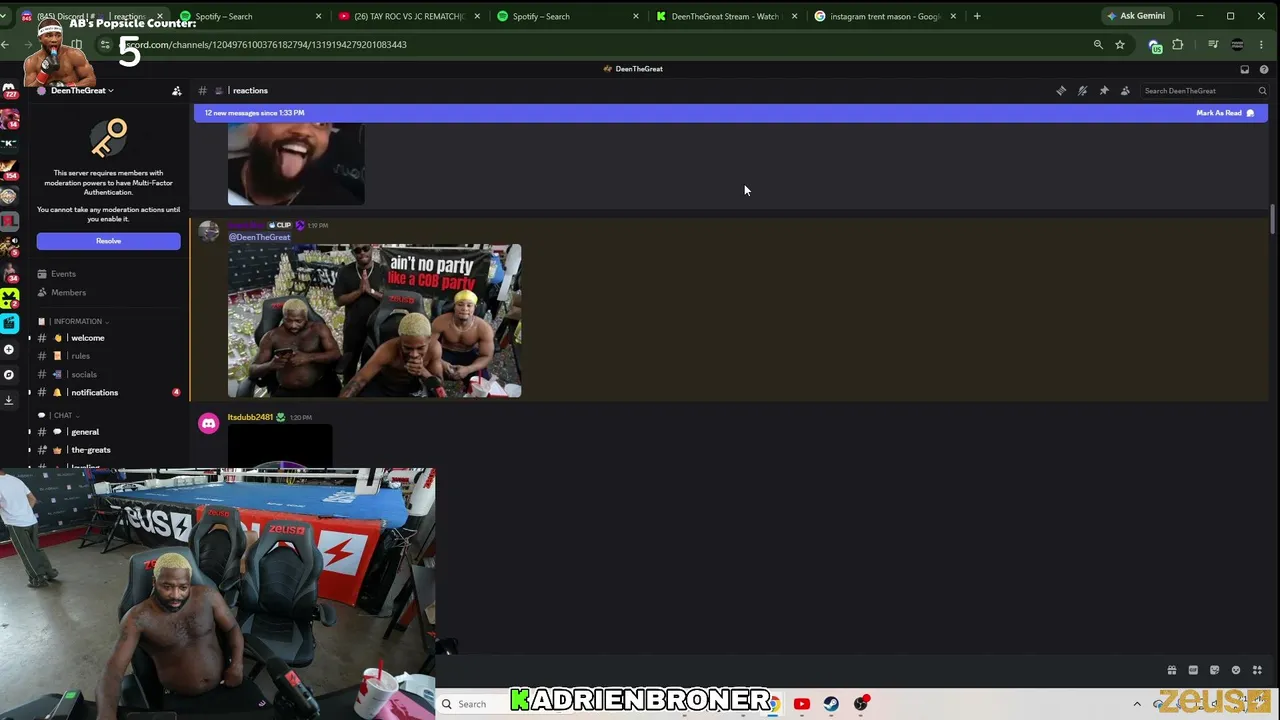Image resolution: width=1280 pixels, height=720 pixels.
Task: Click the Itsdubb2481 username
Action: (x=250, y=417)
